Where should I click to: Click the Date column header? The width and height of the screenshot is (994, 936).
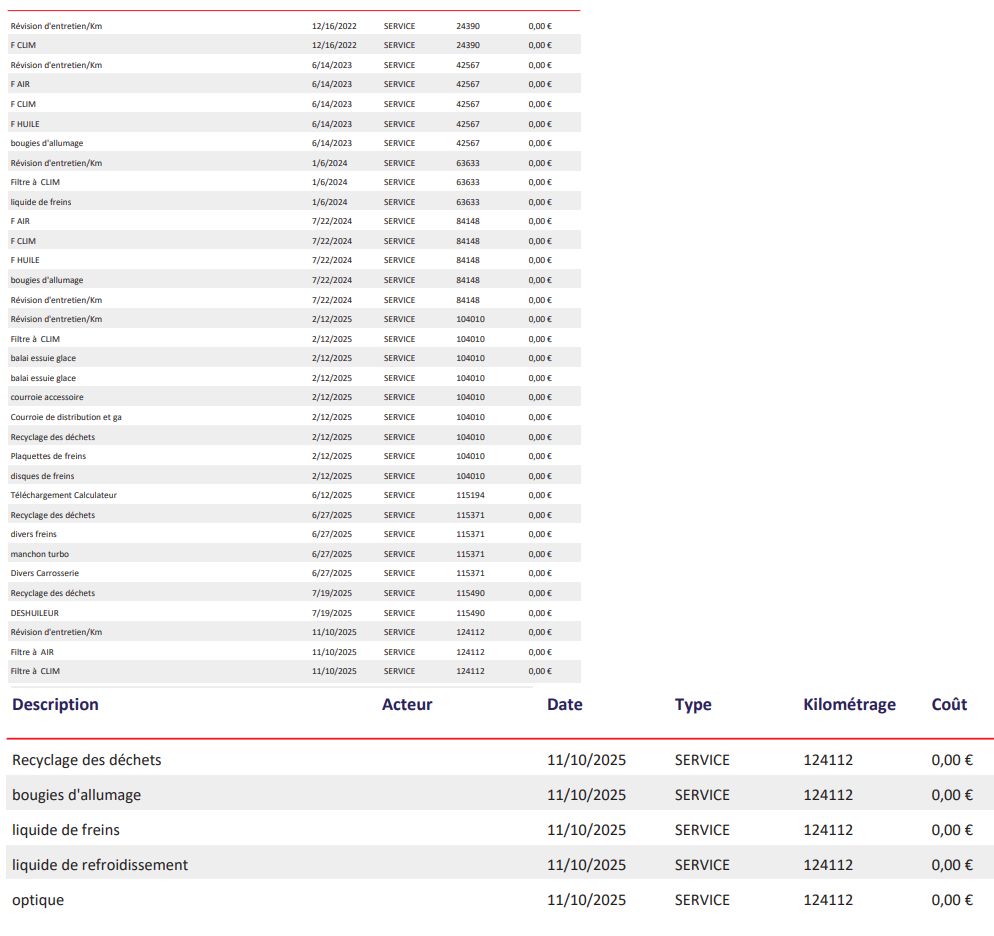click(x=565, y=705)
